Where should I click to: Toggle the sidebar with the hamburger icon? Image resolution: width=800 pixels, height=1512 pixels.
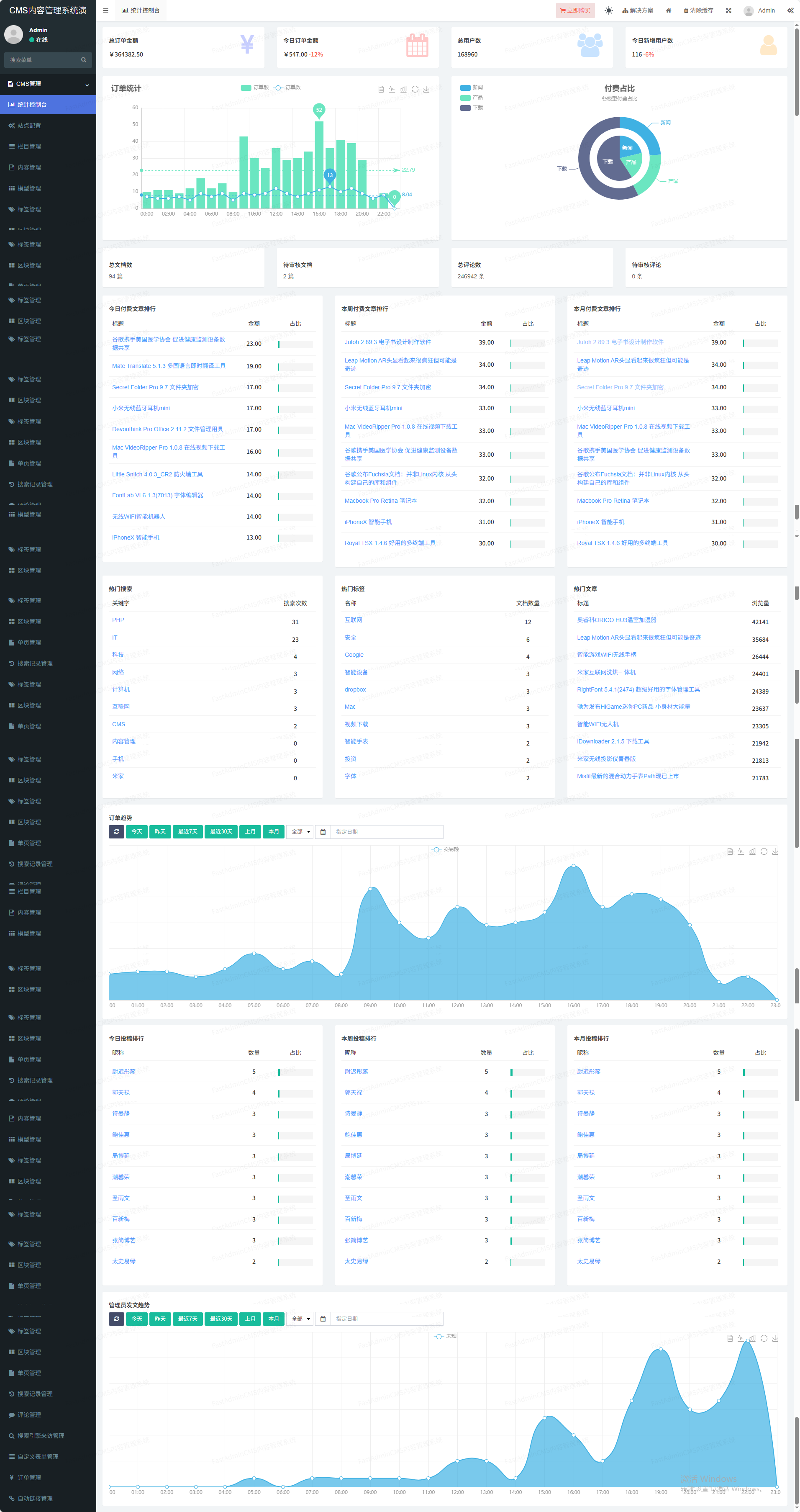tap(105, 10)
